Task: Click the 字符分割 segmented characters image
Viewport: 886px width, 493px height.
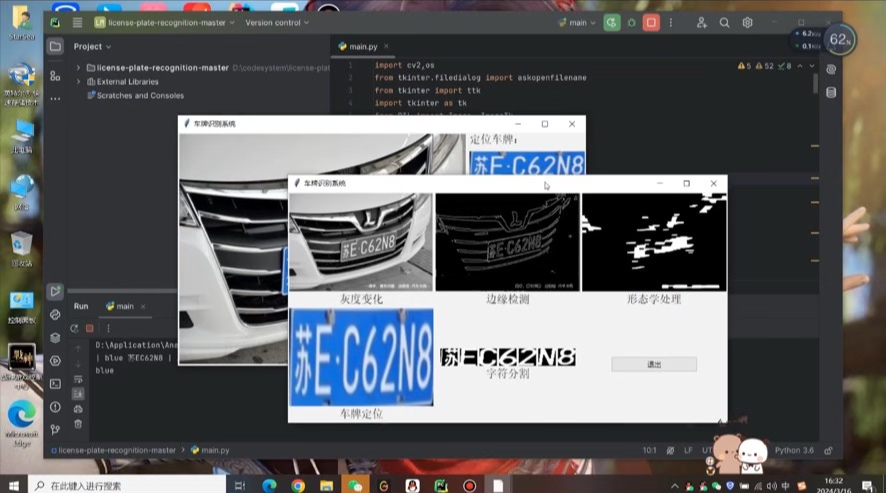Action: [507, 357]
